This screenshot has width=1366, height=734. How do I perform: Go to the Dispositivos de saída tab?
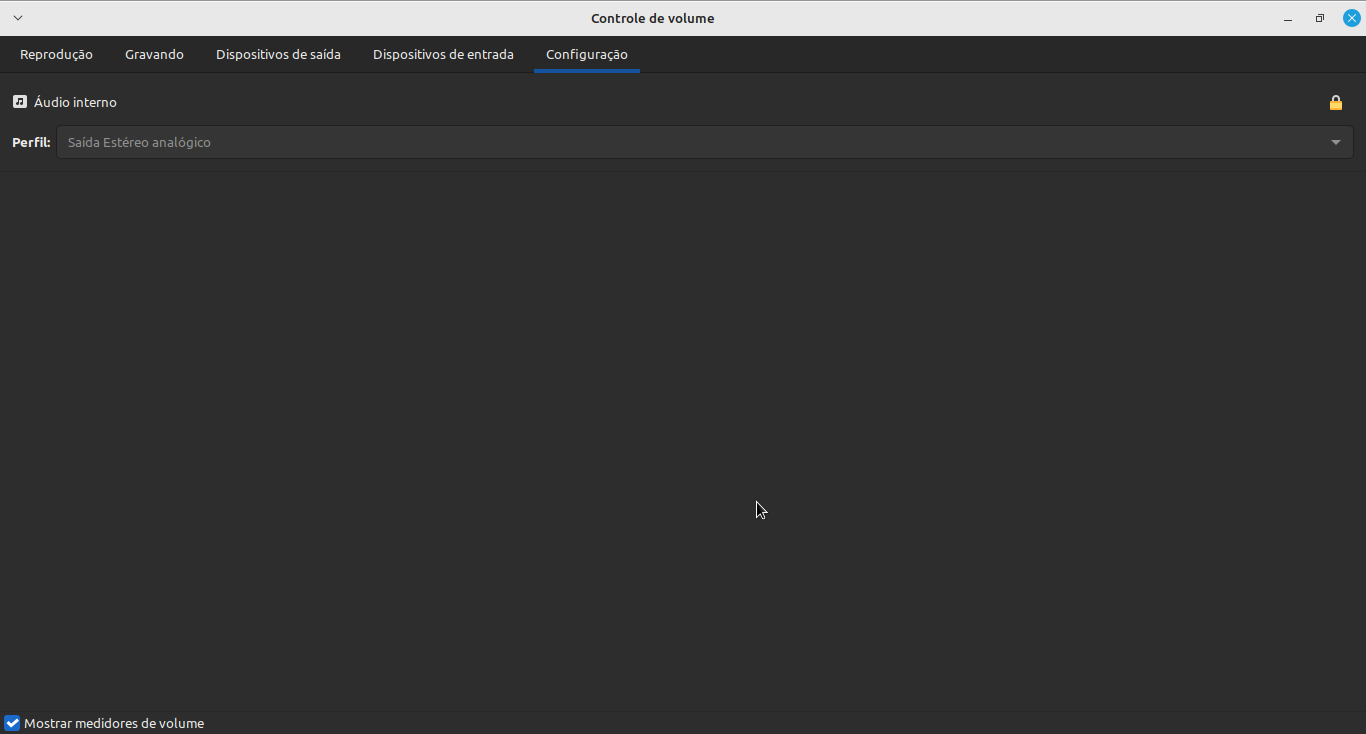point(278,54)
